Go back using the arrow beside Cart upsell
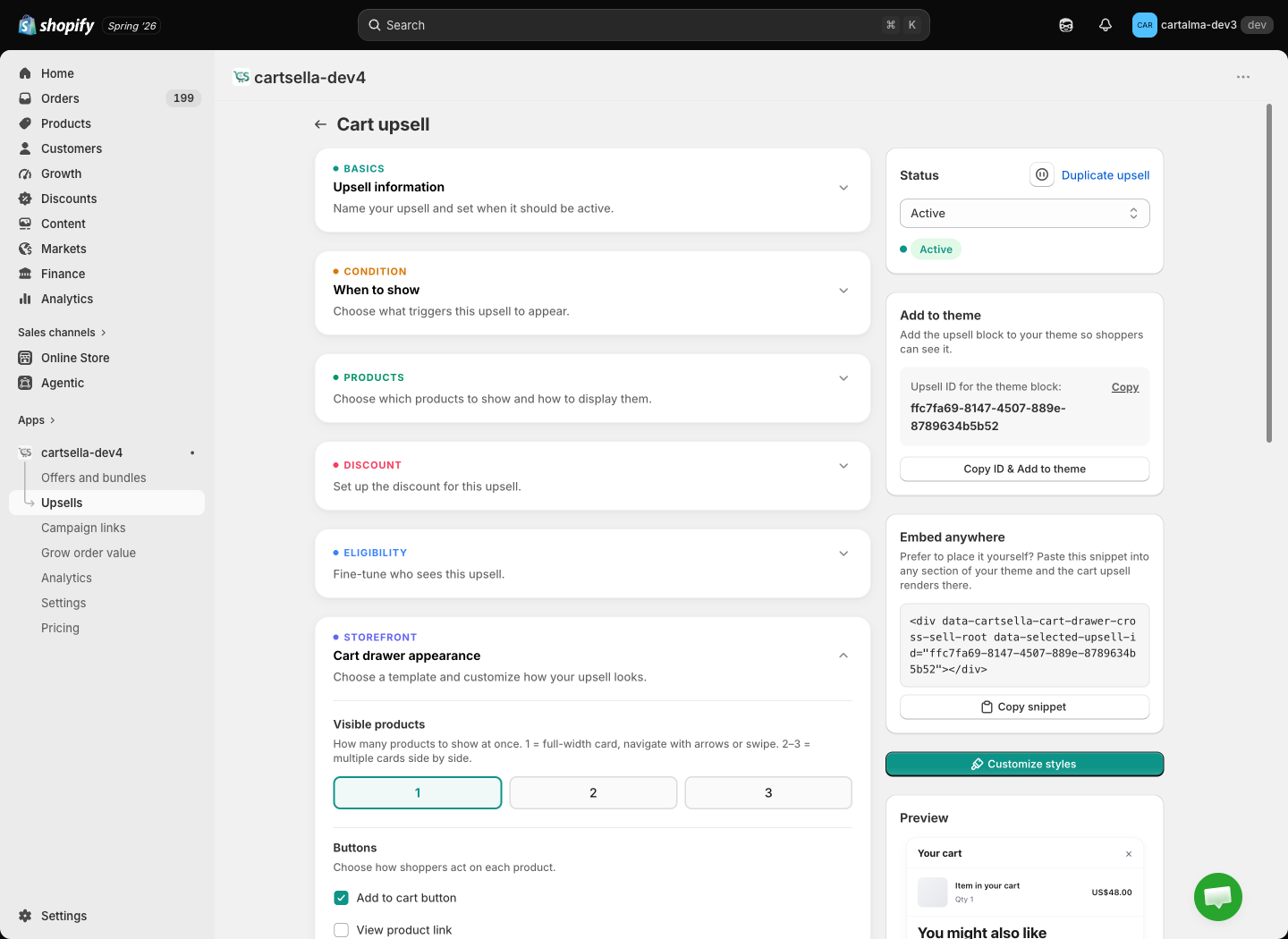This screenshot has height=939, width=1288. click(x=320, y=124)
